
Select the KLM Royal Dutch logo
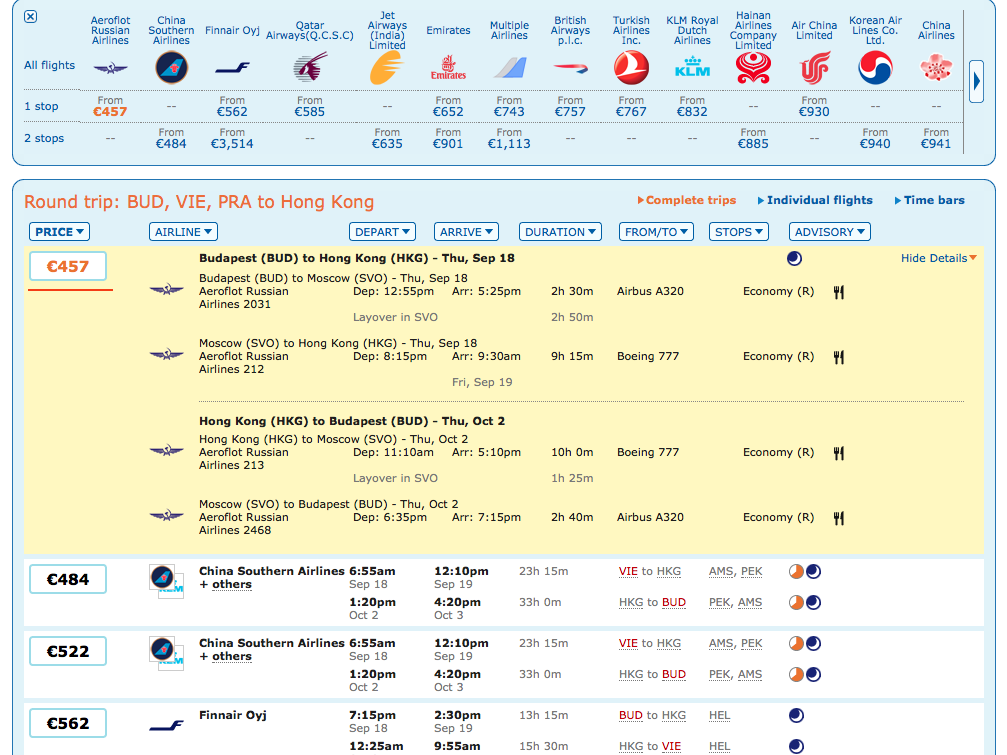692,67
